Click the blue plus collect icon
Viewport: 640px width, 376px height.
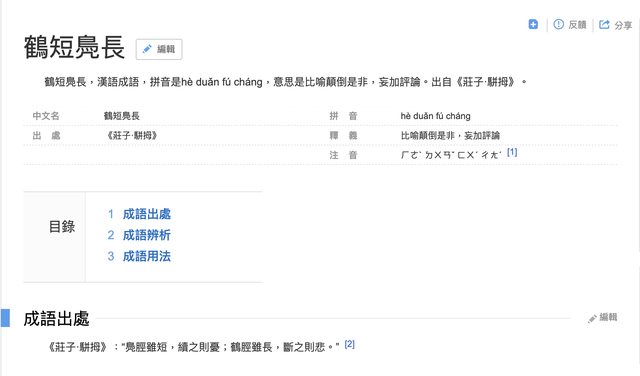pyautogui.click(x=533, y=24)
